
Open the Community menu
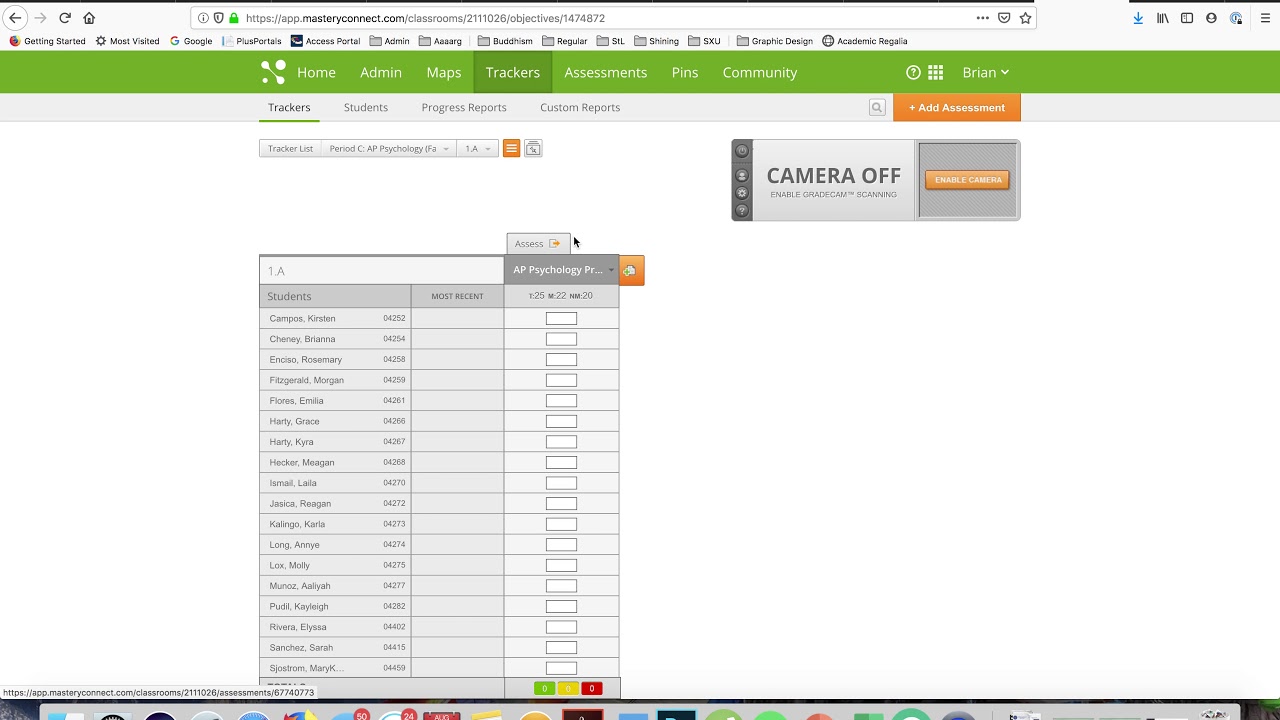point(760,72)
